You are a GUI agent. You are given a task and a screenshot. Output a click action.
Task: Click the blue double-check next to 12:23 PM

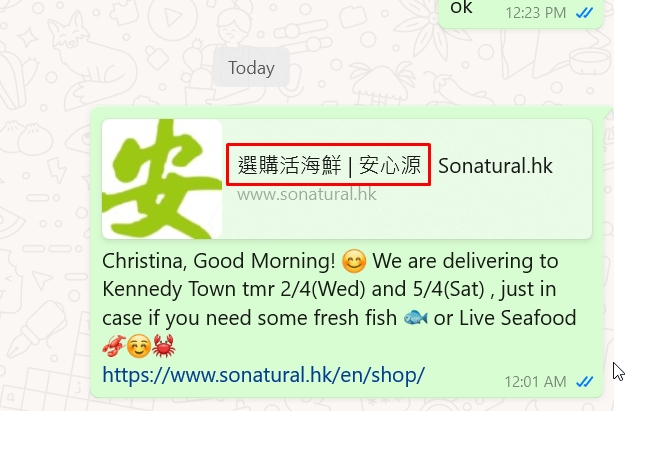[585, 13]
